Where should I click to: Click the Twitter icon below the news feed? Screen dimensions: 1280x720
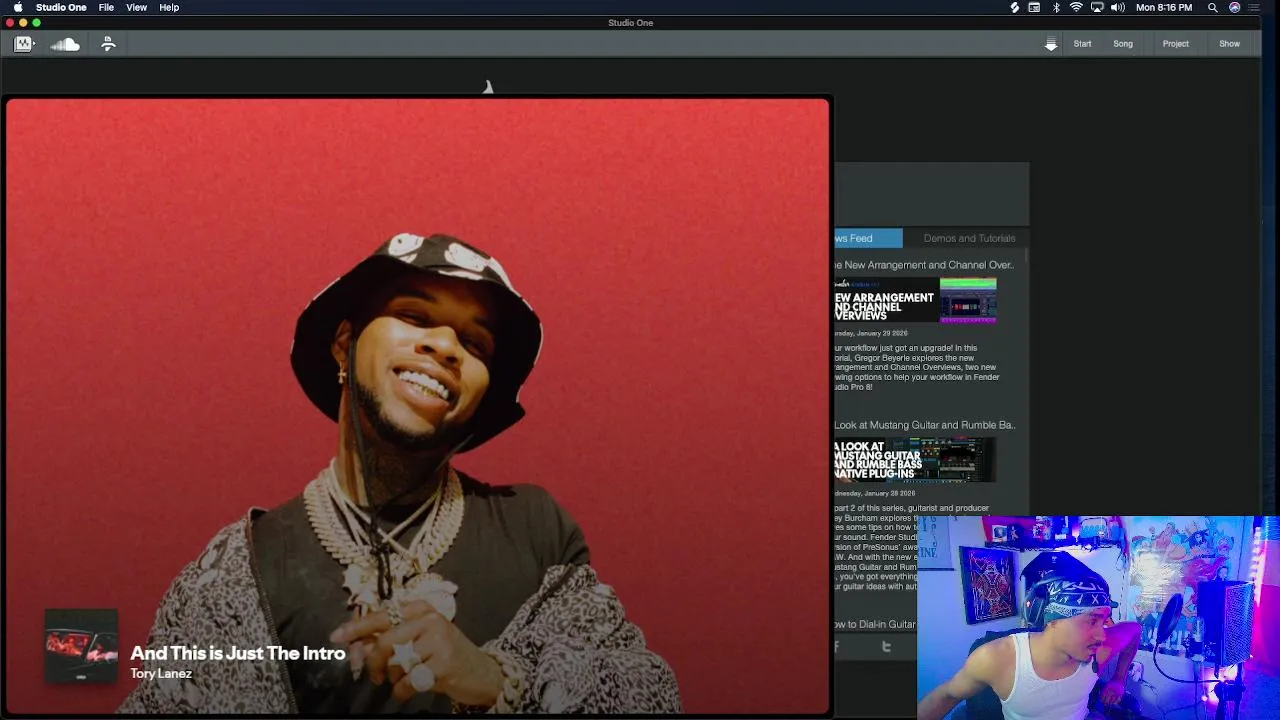(x=886, y=647)
